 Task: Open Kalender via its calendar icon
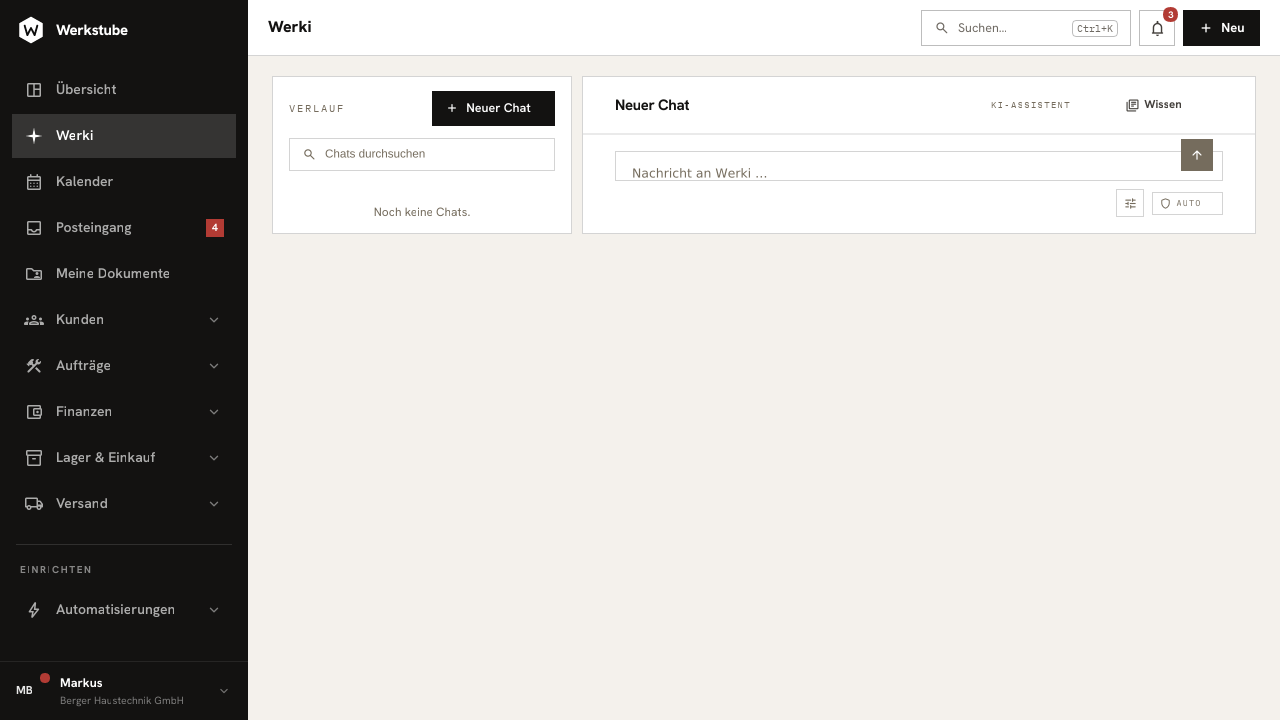[34, 182]
